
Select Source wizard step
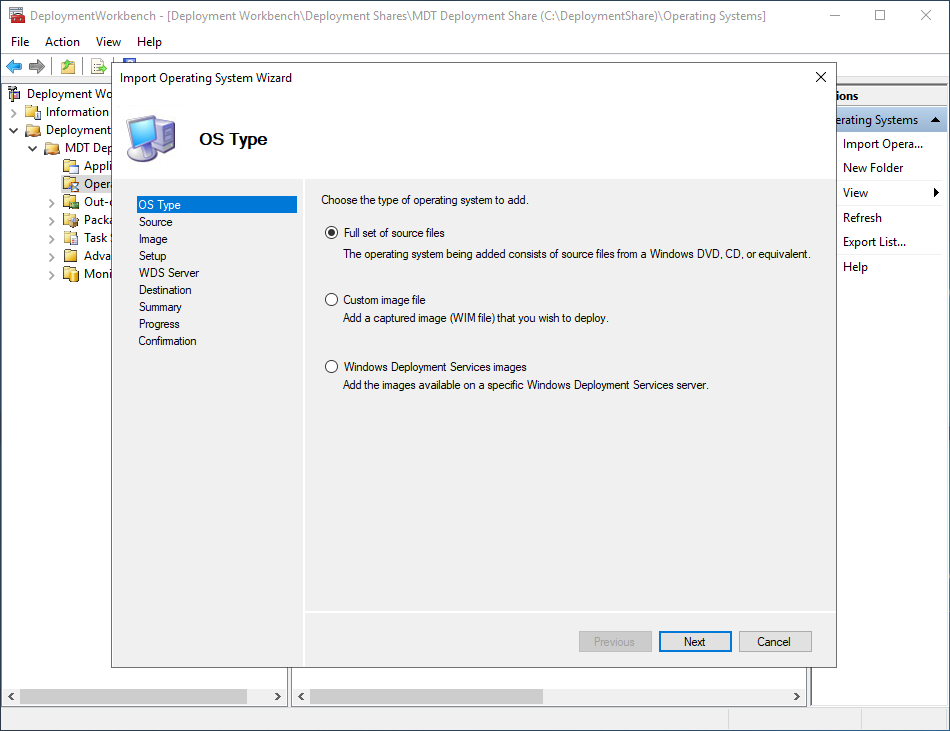click(x=156, y=222)
